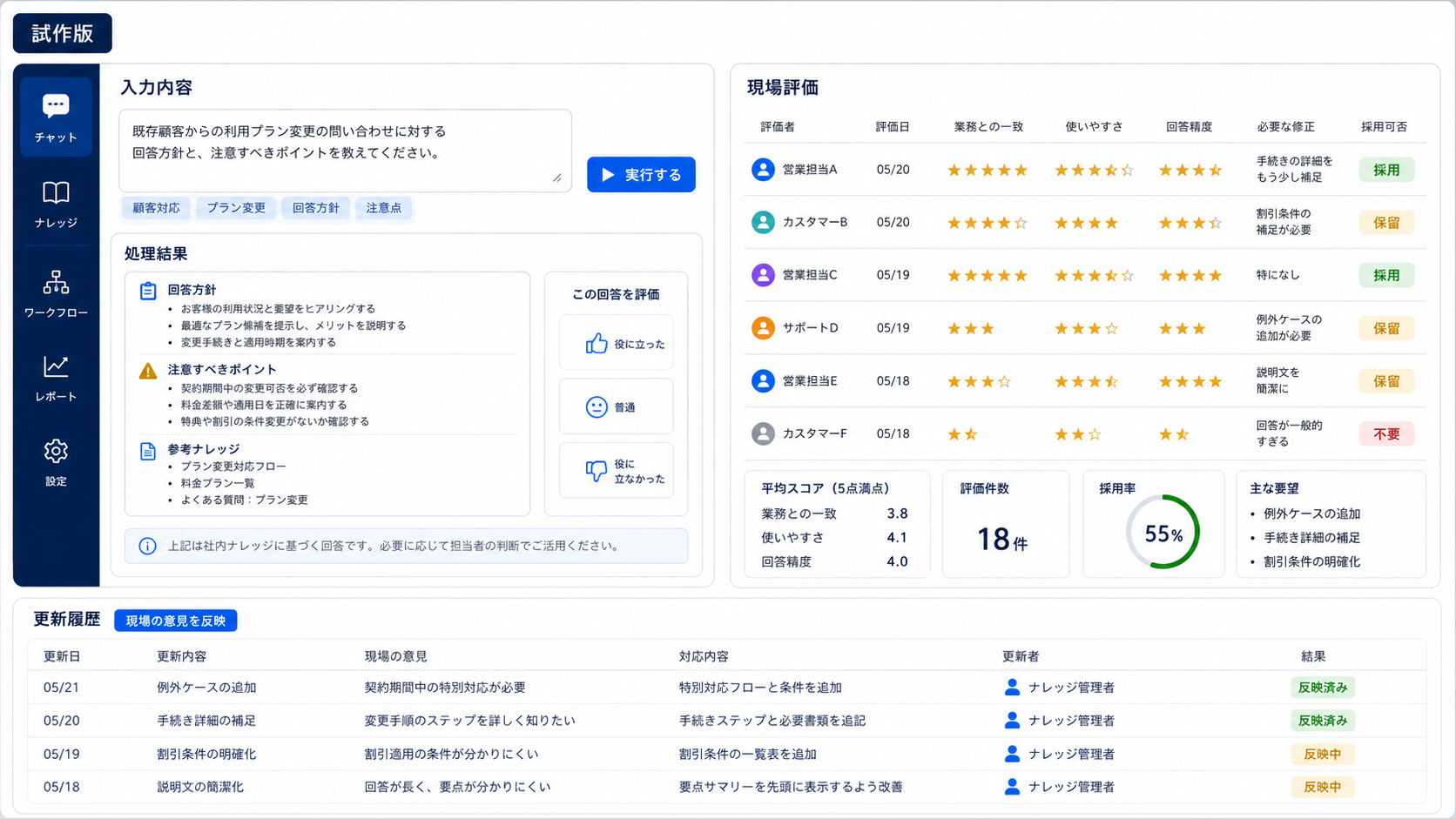Click プラン変更対応フロー reference item

(233, 467)
